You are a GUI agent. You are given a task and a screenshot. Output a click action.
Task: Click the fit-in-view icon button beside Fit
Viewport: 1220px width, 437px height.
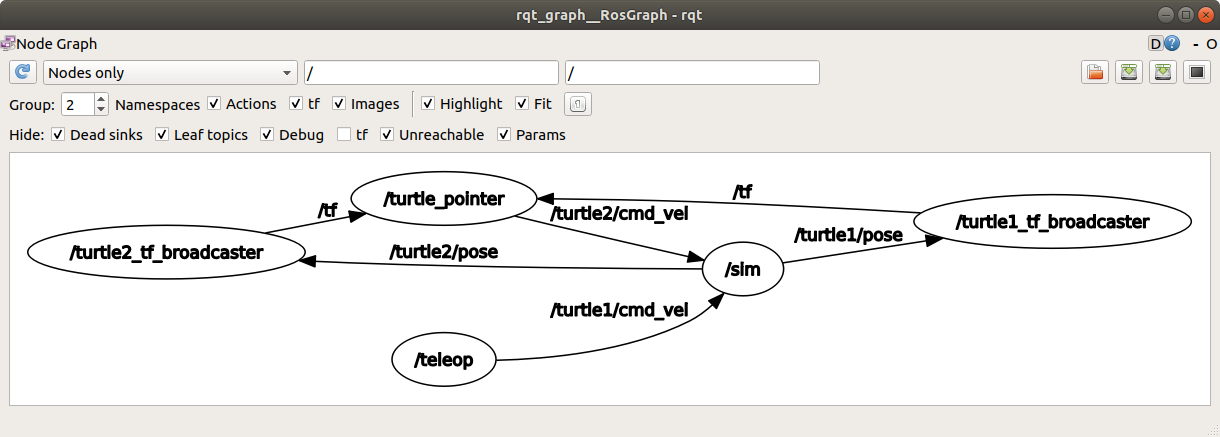(578, 104)
